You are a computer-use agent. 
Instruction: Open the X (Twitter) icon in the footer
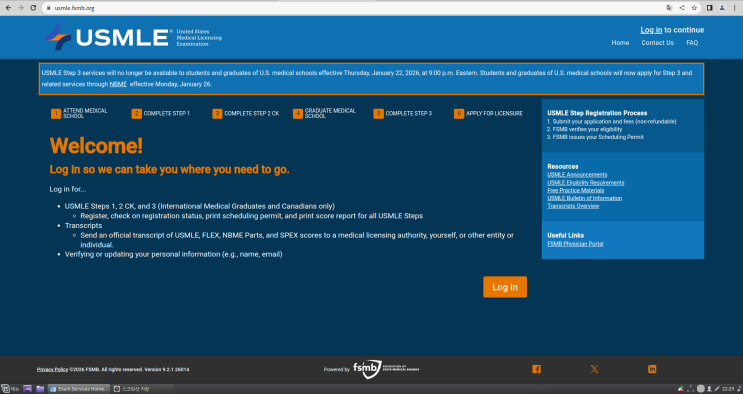[x=594, y=369]
